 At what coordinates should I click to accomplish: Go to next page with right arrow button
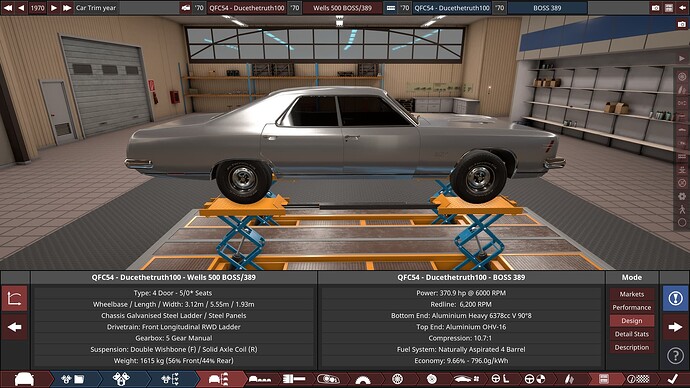[675, 327]
